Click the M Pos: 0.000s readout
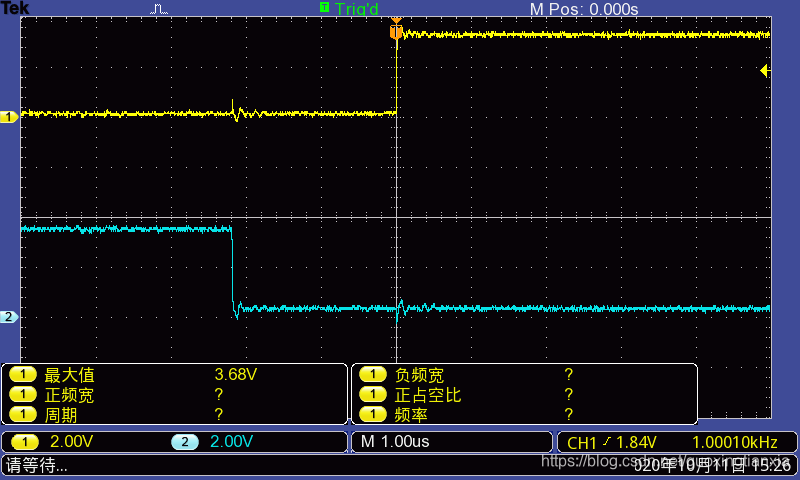Screen dimensions: 800x480 (584, 9)
